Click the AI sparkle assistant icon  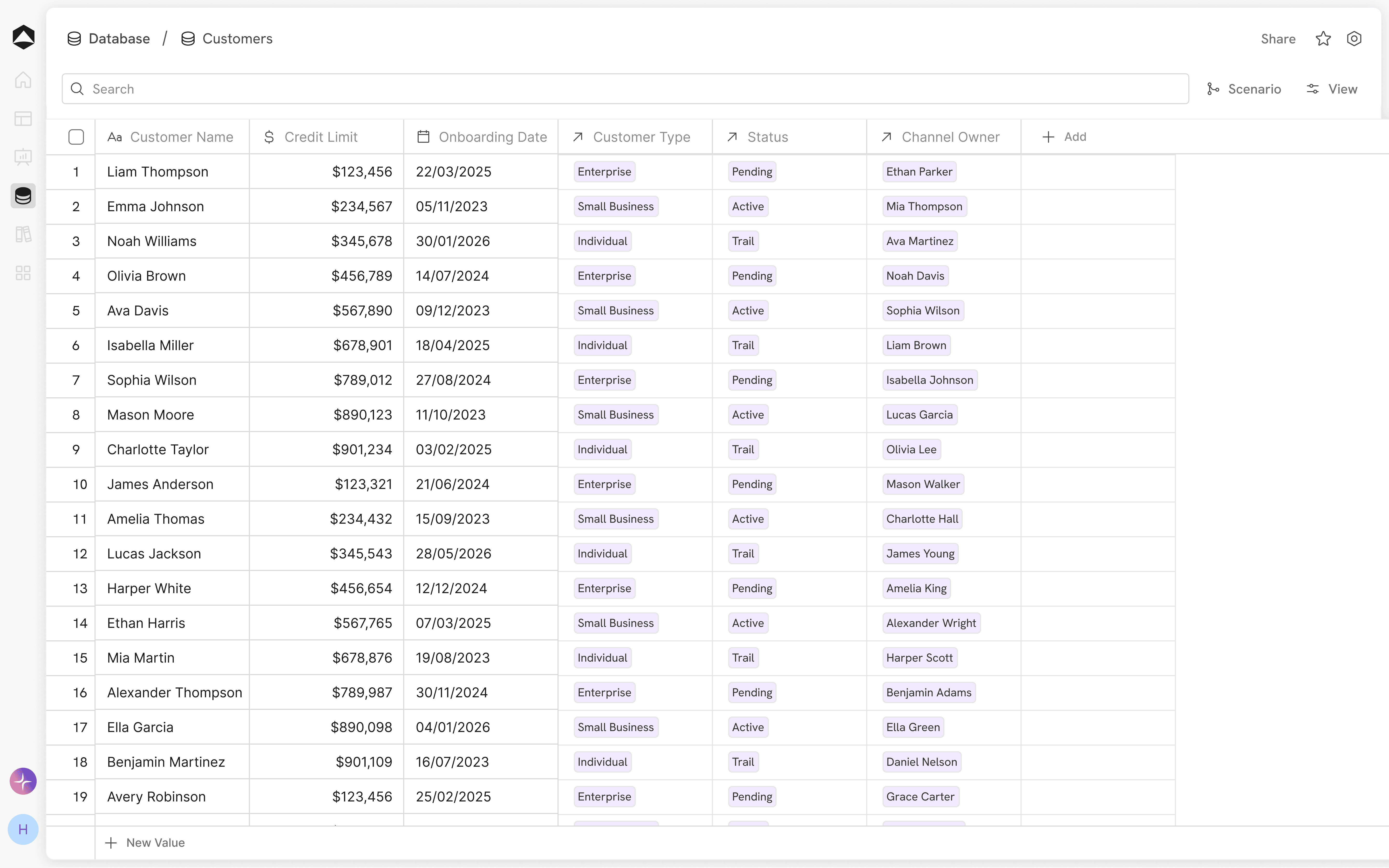click(23, 781)
